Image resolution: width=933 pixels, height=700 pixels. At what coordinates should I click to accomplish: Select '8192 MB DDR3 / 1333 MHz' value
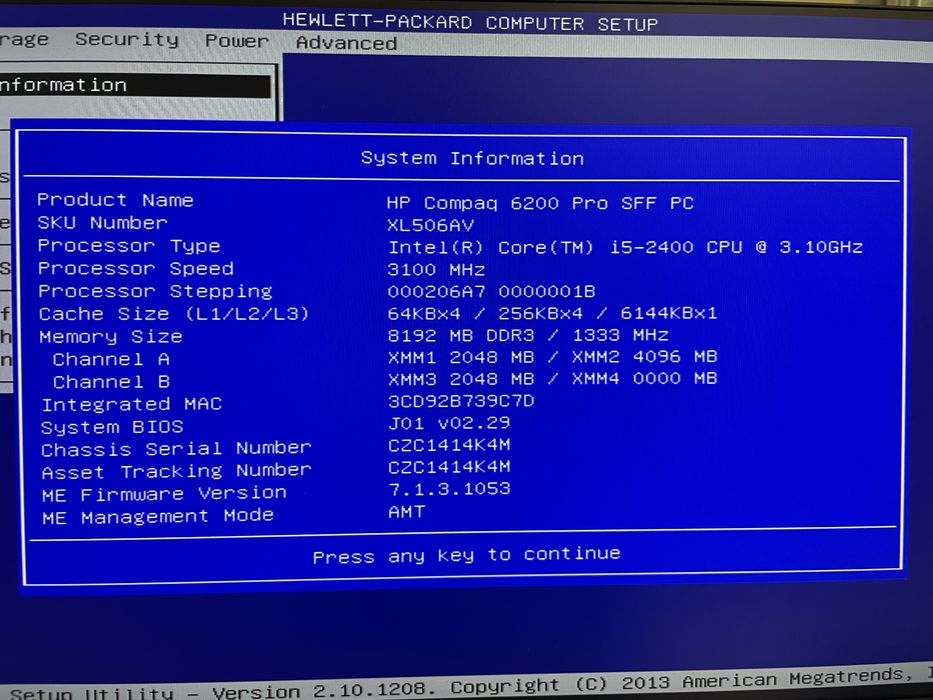(528, 335)
